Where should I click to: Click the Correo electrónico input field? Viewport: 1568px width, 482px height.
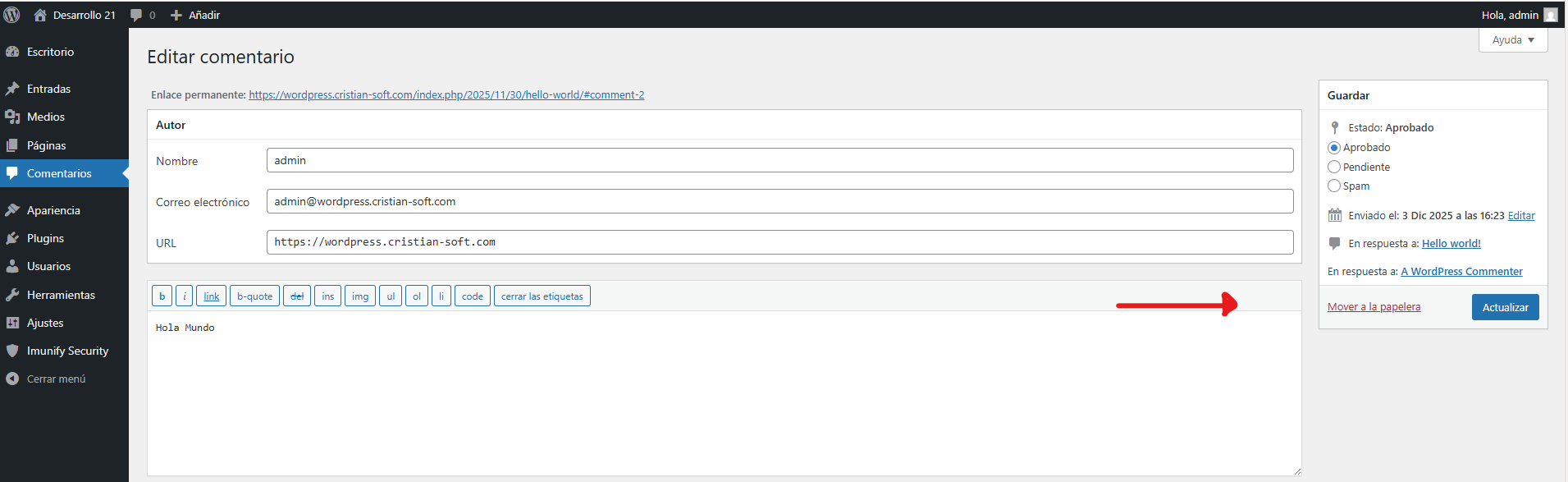[779, 201]
